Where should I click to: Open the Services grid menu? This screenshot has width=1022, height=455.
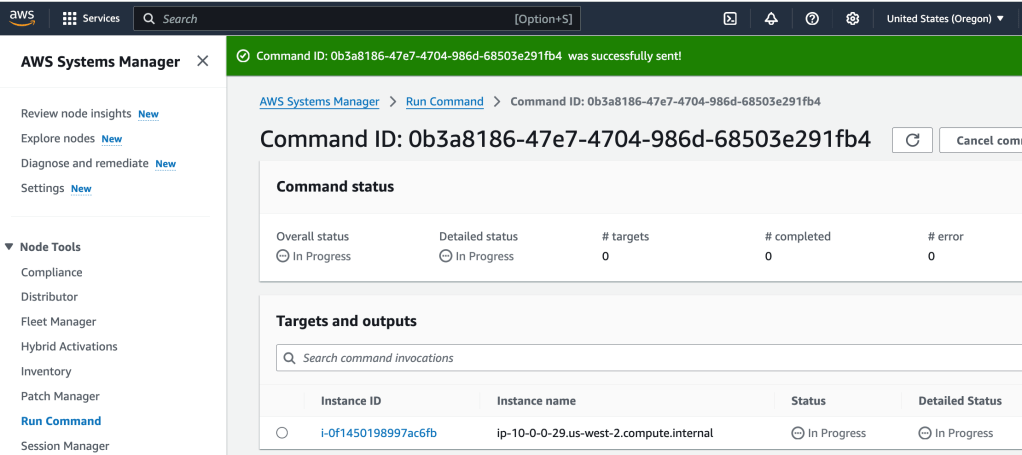(x=91, y=19)
